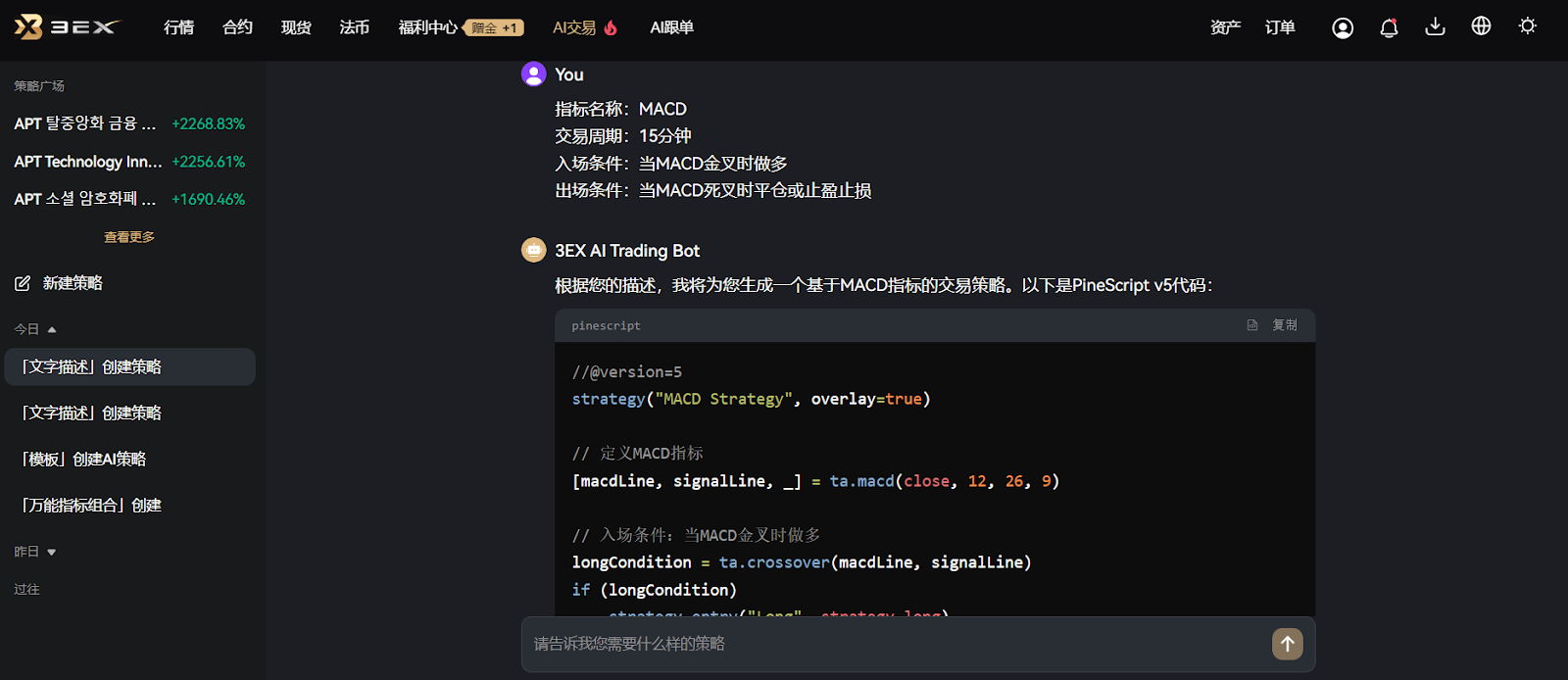Click the 3EX logo icon

29,27
